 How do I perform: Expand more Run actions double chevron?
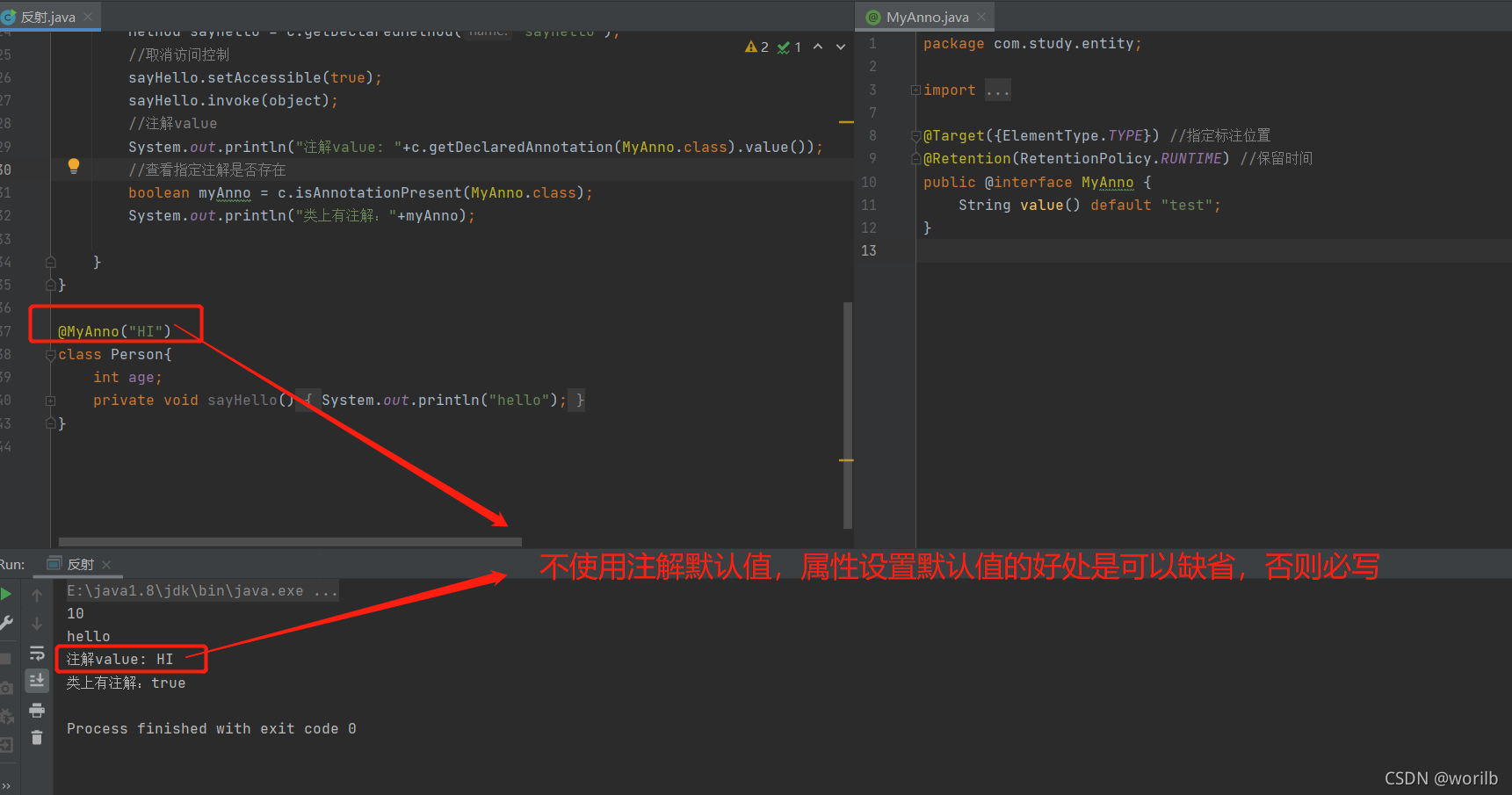coord(6,786)
